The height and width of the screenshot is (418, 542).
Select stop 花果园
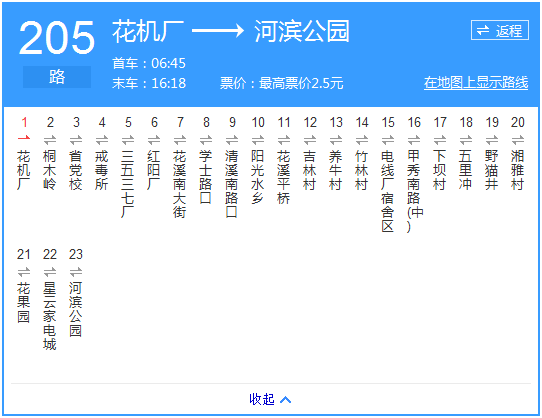(24, 303)
